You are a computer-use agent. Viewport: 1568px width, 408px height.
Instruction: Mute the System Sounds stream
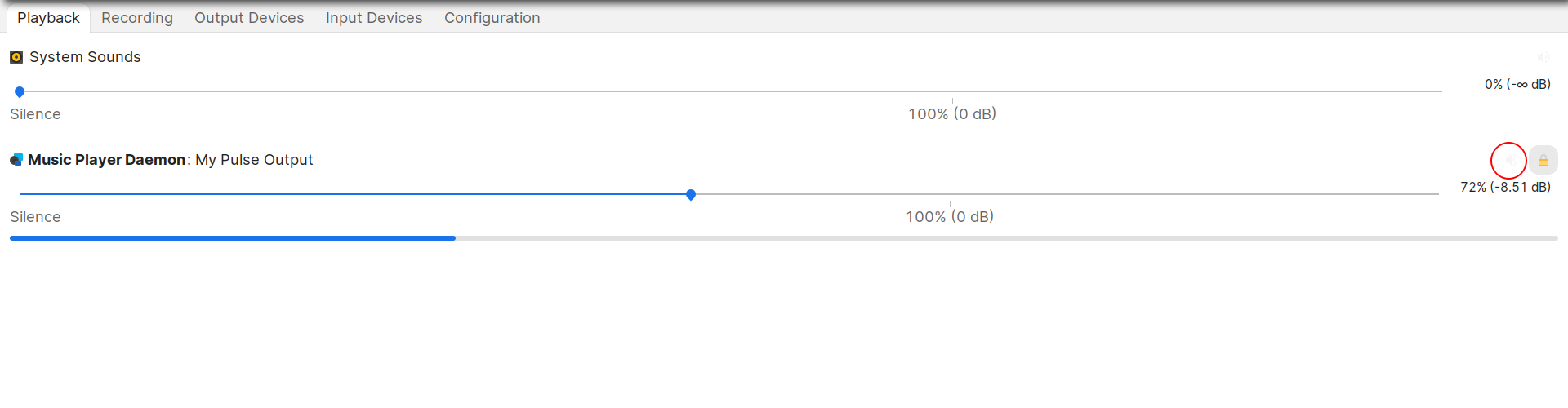pos(1543,57)
